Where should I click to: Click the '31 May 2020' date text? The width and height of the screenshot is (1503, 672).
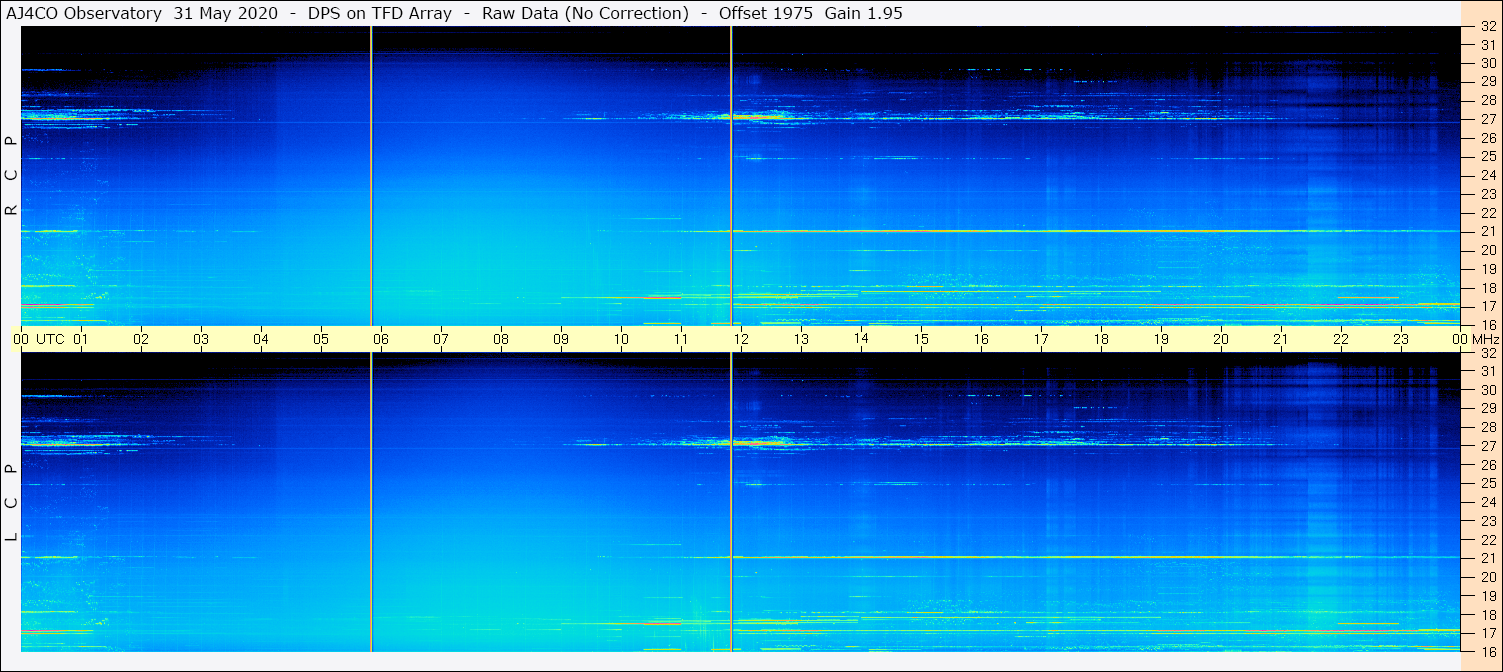(226, 13)
